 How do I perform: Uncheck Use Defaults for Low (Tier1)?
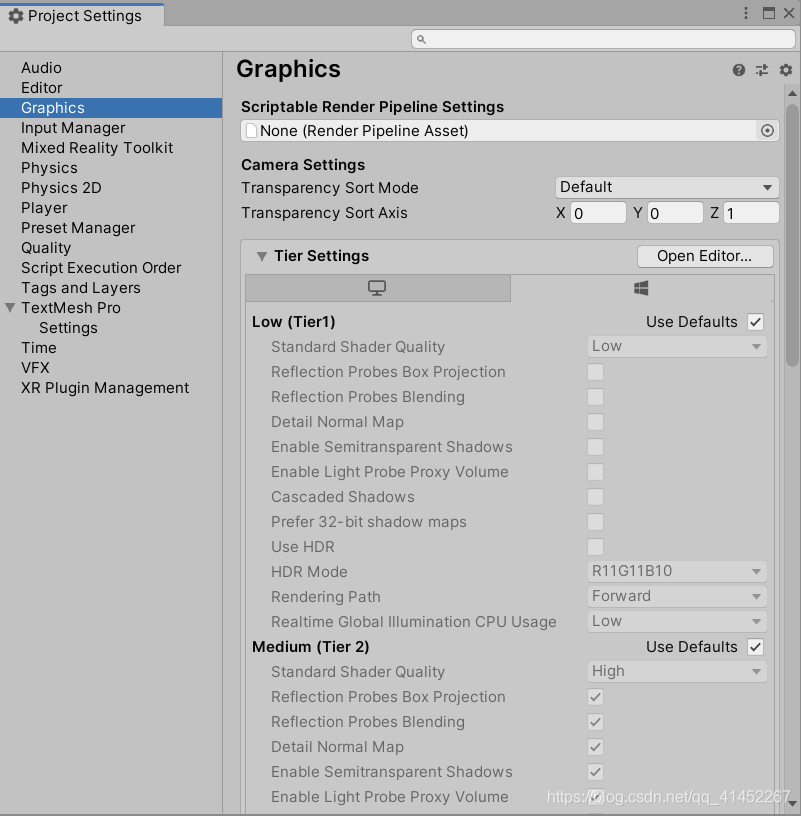pos(755,321)
